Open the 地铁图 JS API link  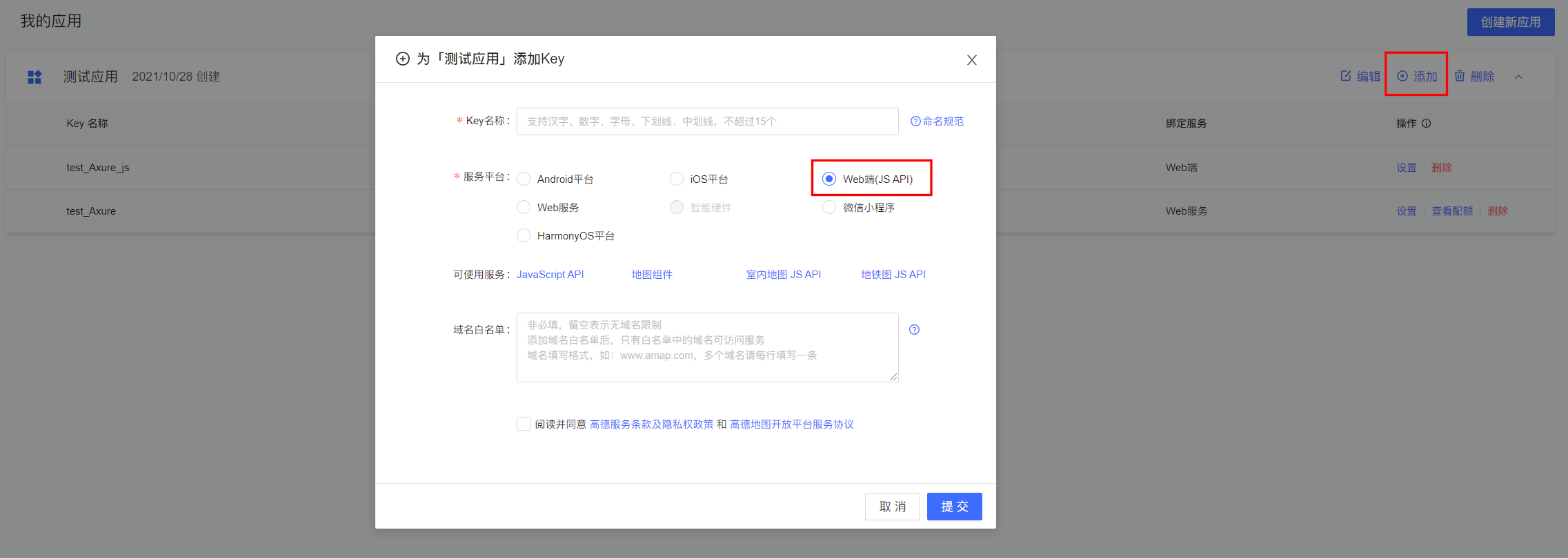tap(893, 275)
